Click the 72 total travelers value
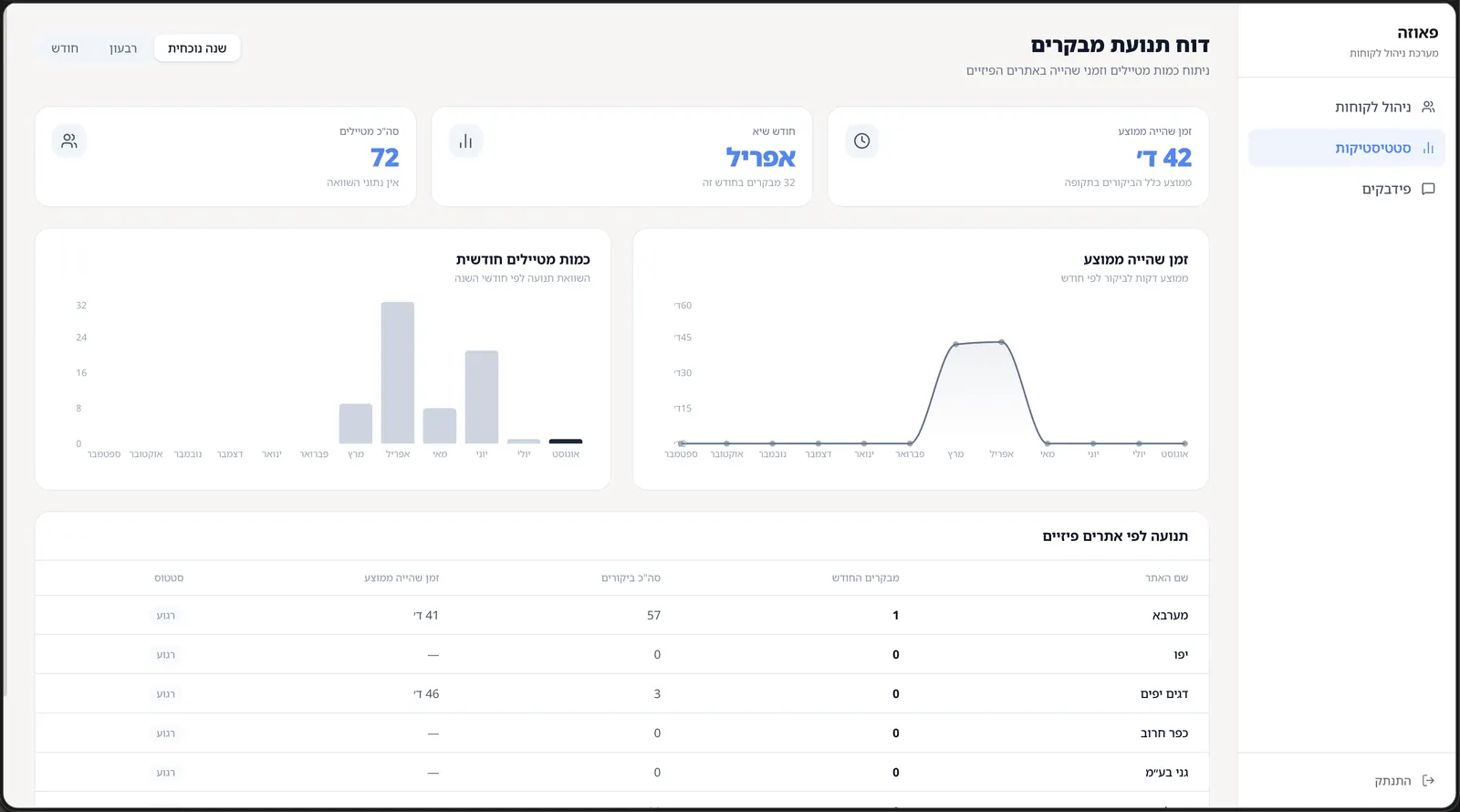1460x812 pixels. coord(385,158)
